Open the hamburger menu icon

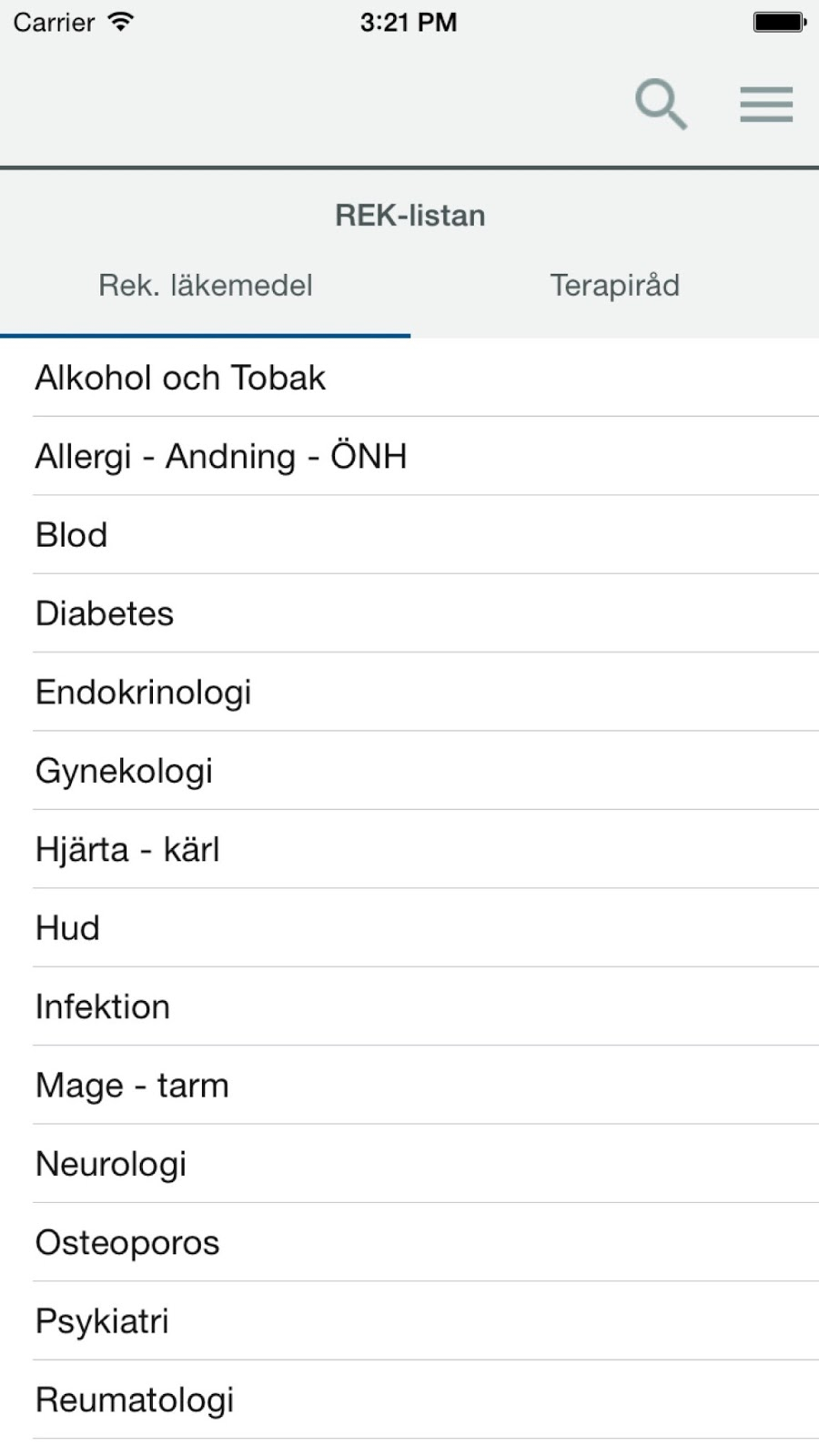point(766,105)
